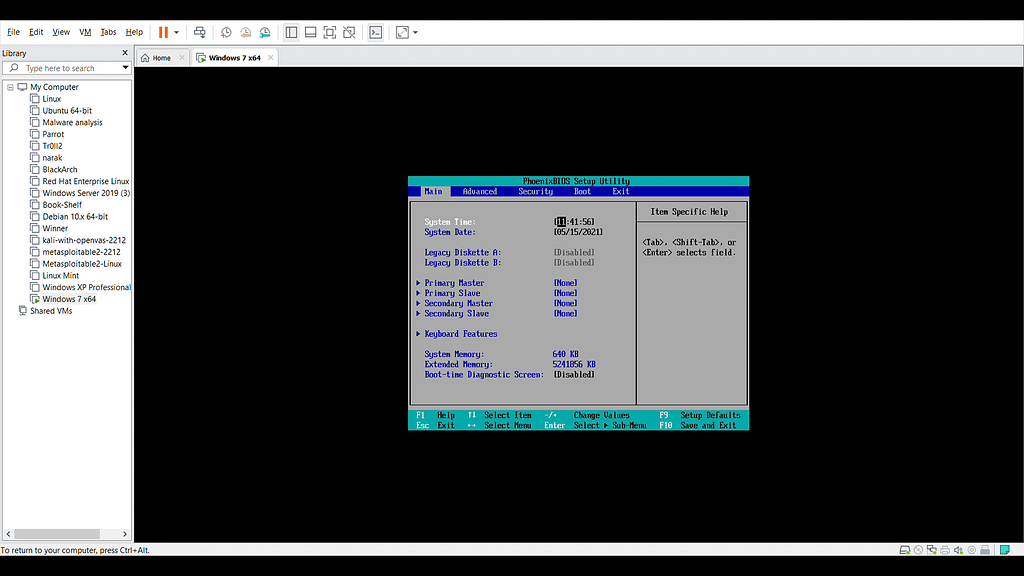Viewport: 1024px width, 576px height.
Task: Click the System Date value 05/15/2021
Action: tap(579, 232)
